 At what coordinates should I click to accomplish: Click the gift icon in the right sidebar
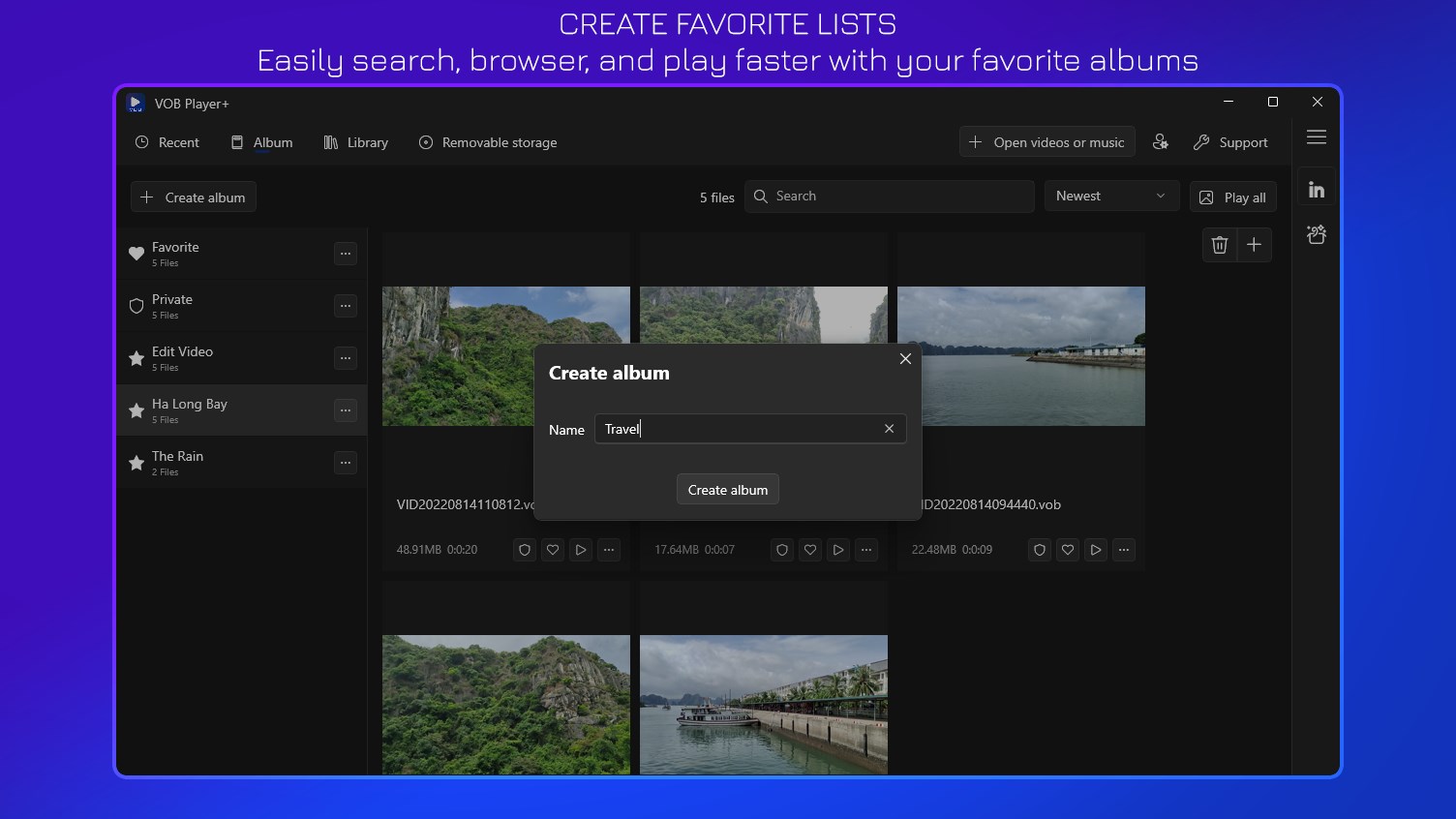(x=1317, y=234)
